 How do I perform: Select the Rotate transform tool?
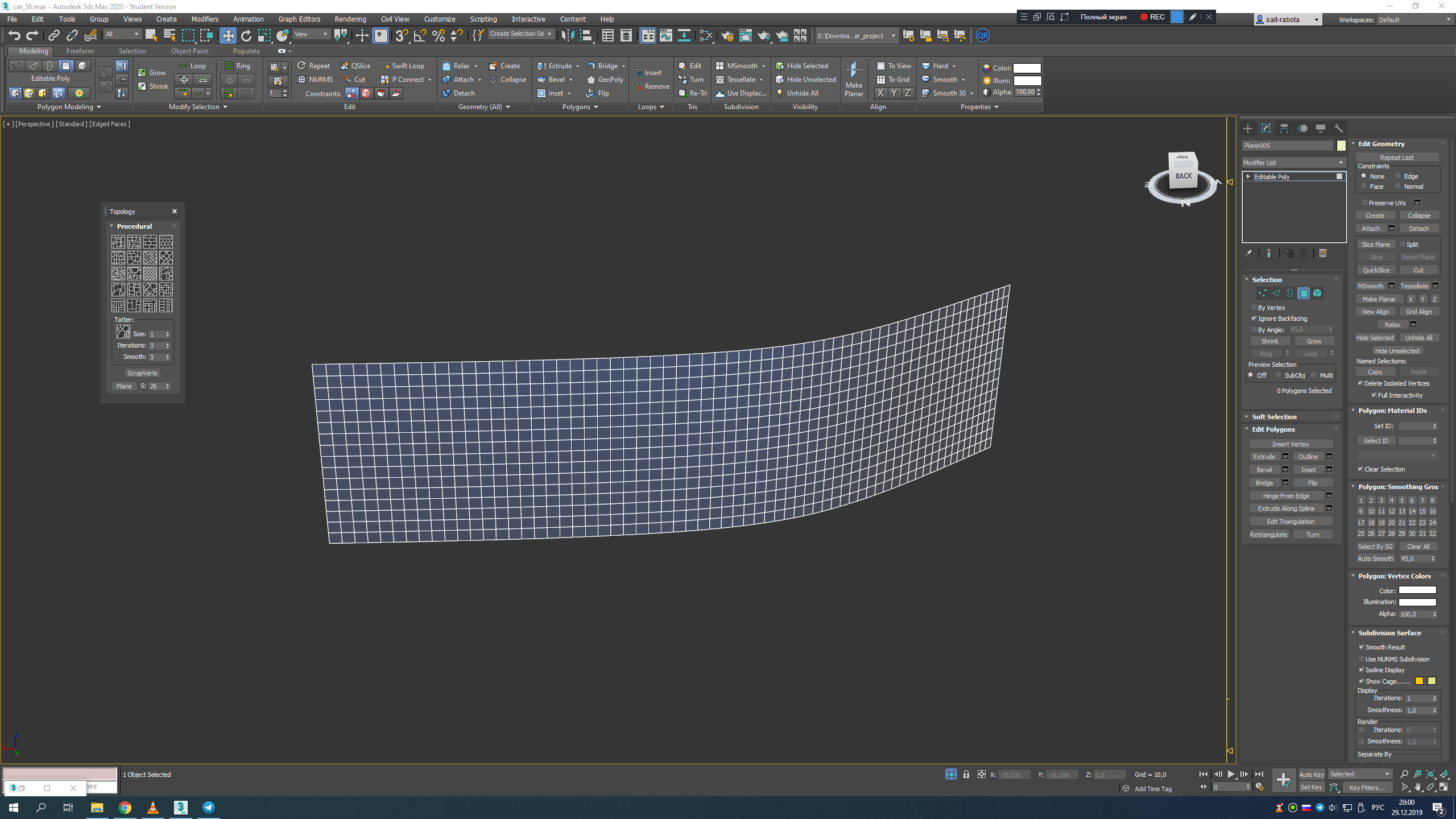pos(246,36)
